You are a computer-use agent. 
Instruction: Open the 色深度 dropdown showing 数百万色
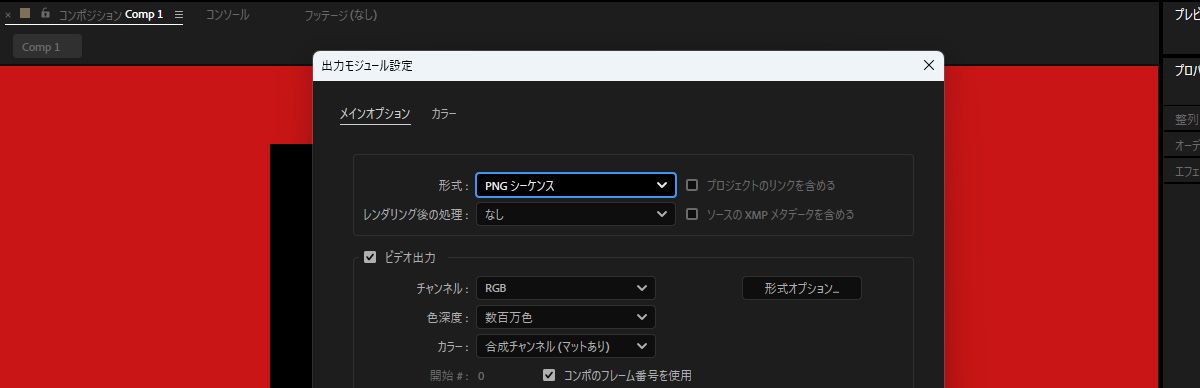(x=566, y=317)
